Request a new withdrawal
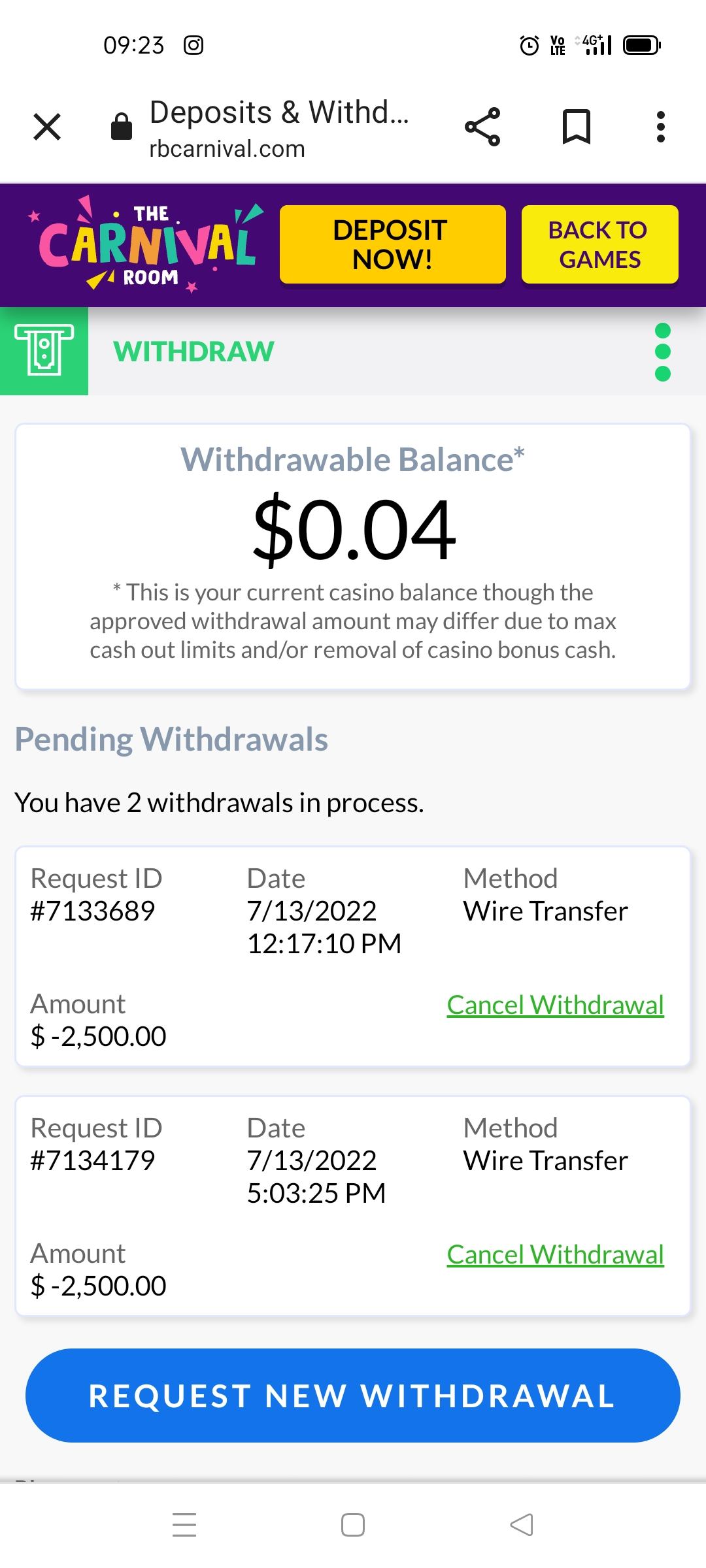The width and height of the screenshot is (706, 1568). 353,1396
